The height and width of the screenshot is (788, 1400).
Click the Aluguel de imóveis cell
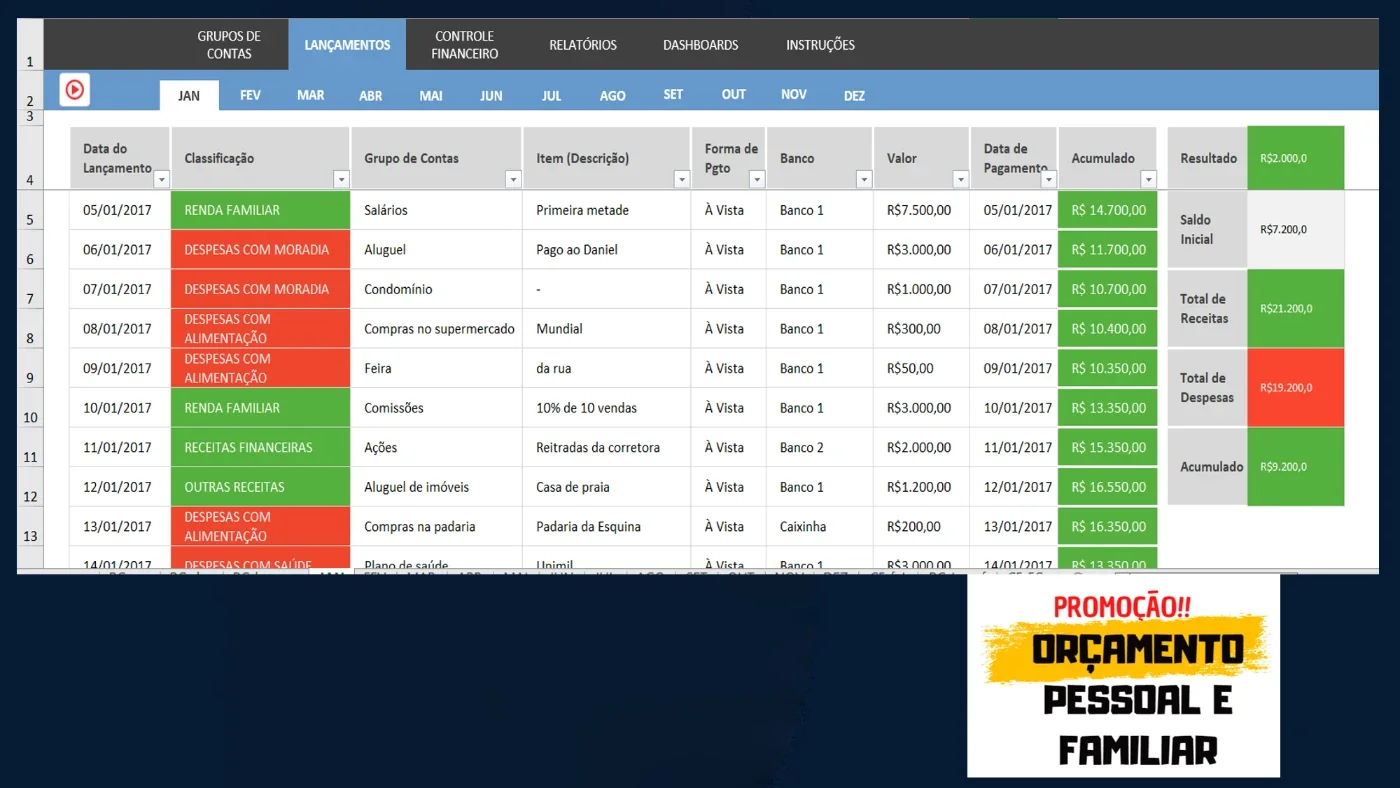(437, 487)
